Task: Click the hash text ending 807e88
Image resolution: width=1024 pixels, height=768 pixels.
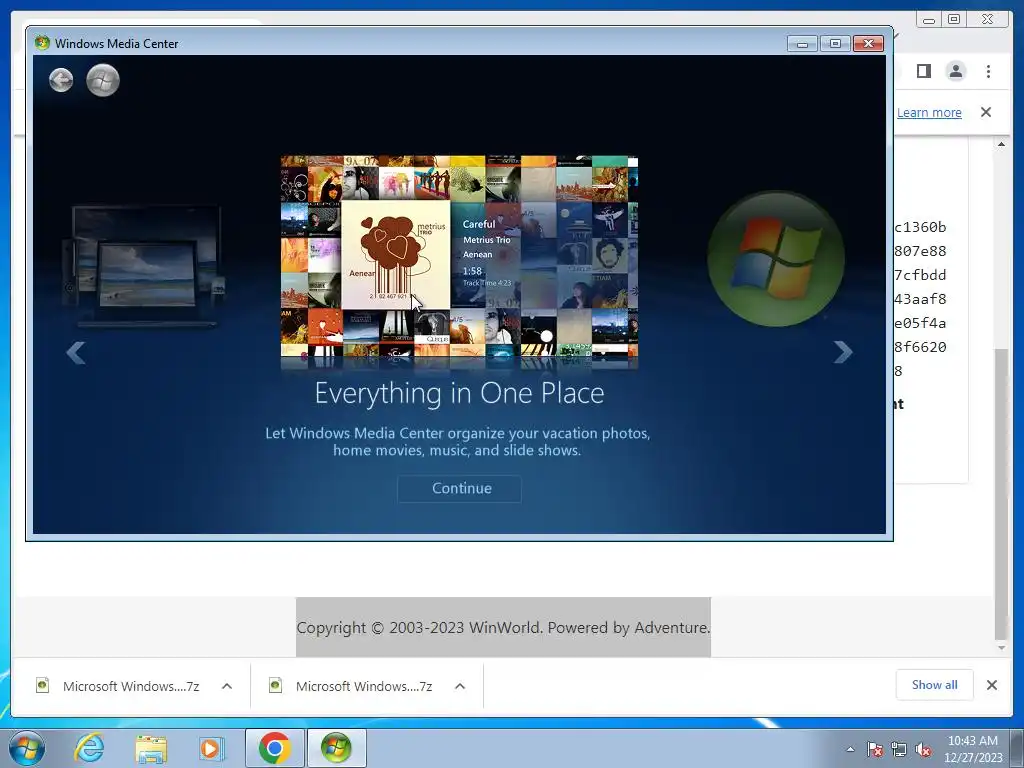Action: coord(920,251)
